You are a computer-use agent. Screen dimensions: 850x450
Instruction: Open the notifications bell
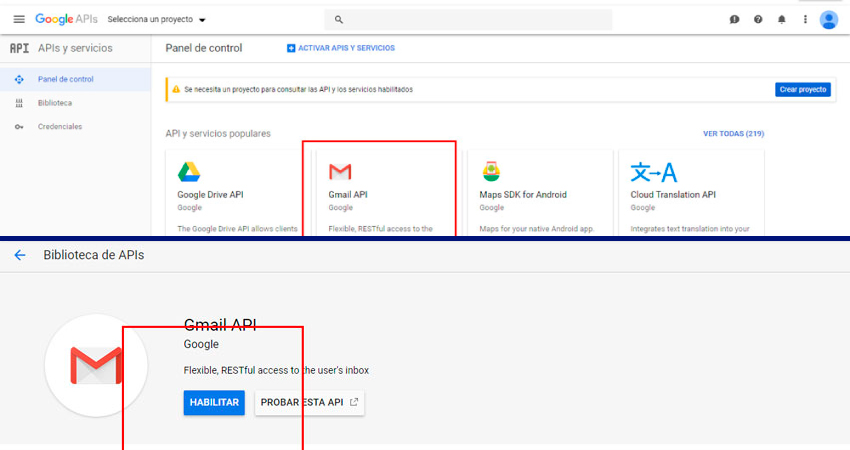(x=782, y=20)
